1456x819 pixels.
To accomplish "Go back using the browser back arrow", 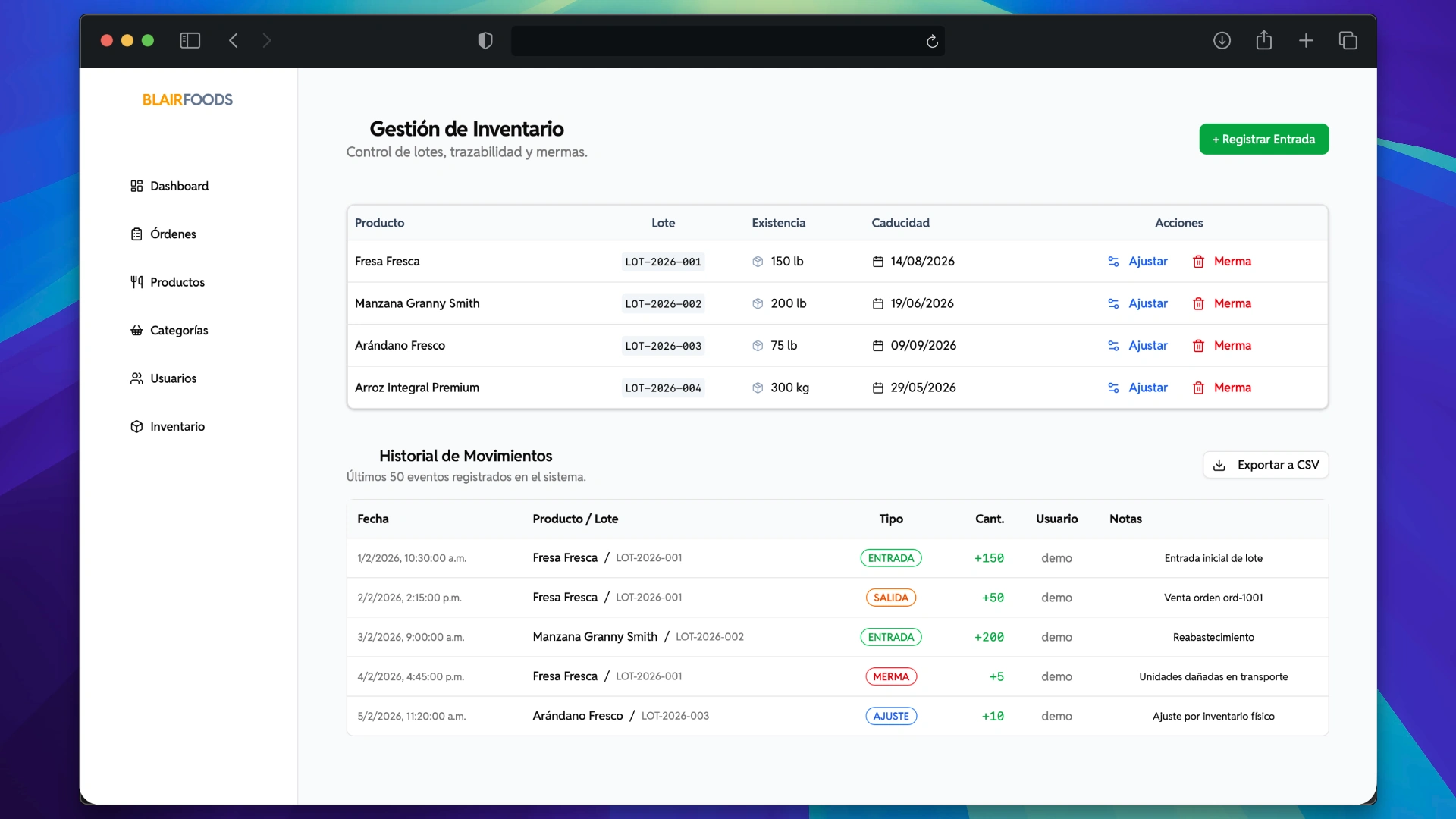I will pos(234,41).
